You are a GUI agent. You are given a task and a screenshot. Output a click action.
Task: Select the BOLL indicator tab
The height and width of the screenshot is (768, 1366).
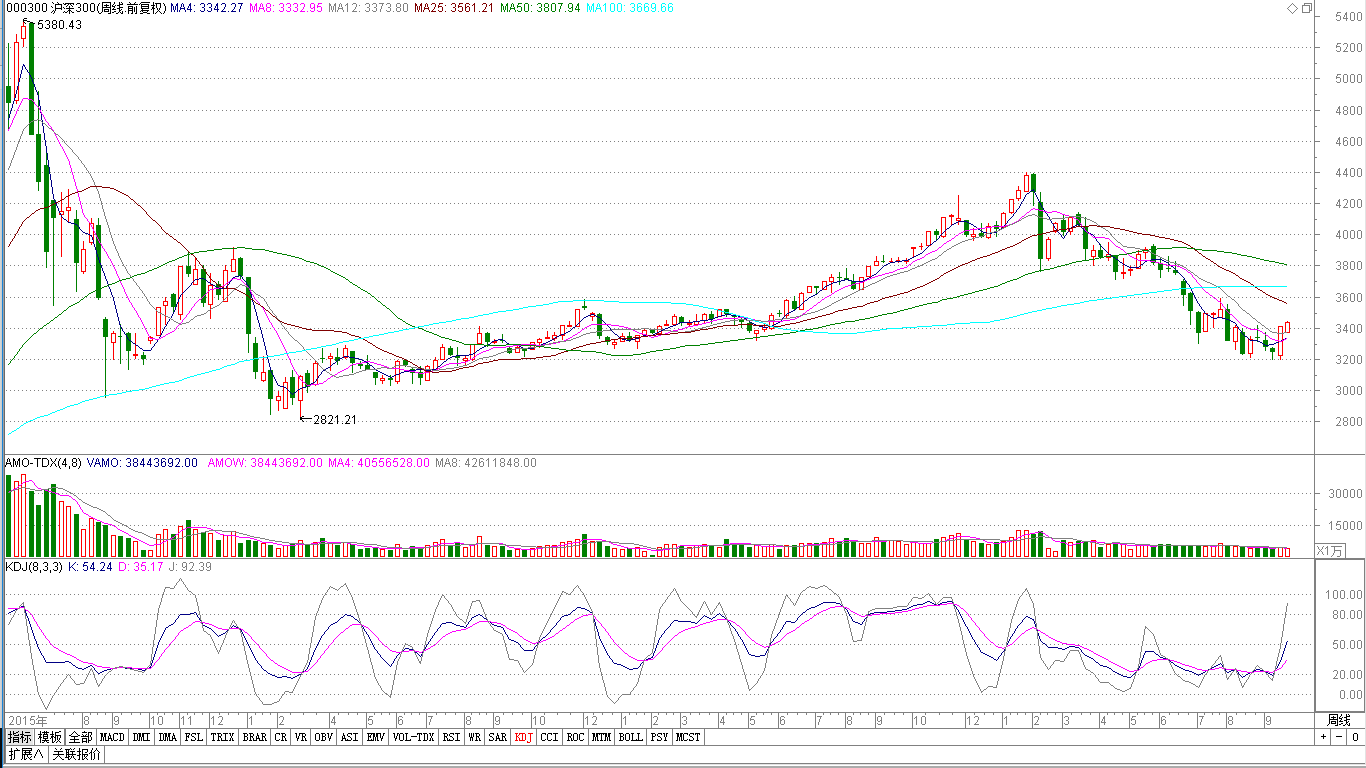[x=630, y=738]
